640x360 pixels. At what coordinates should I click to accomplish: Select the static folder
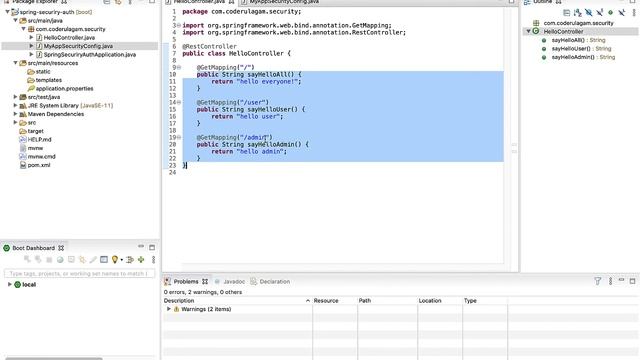pyautogui.click(x=42, y=71)
